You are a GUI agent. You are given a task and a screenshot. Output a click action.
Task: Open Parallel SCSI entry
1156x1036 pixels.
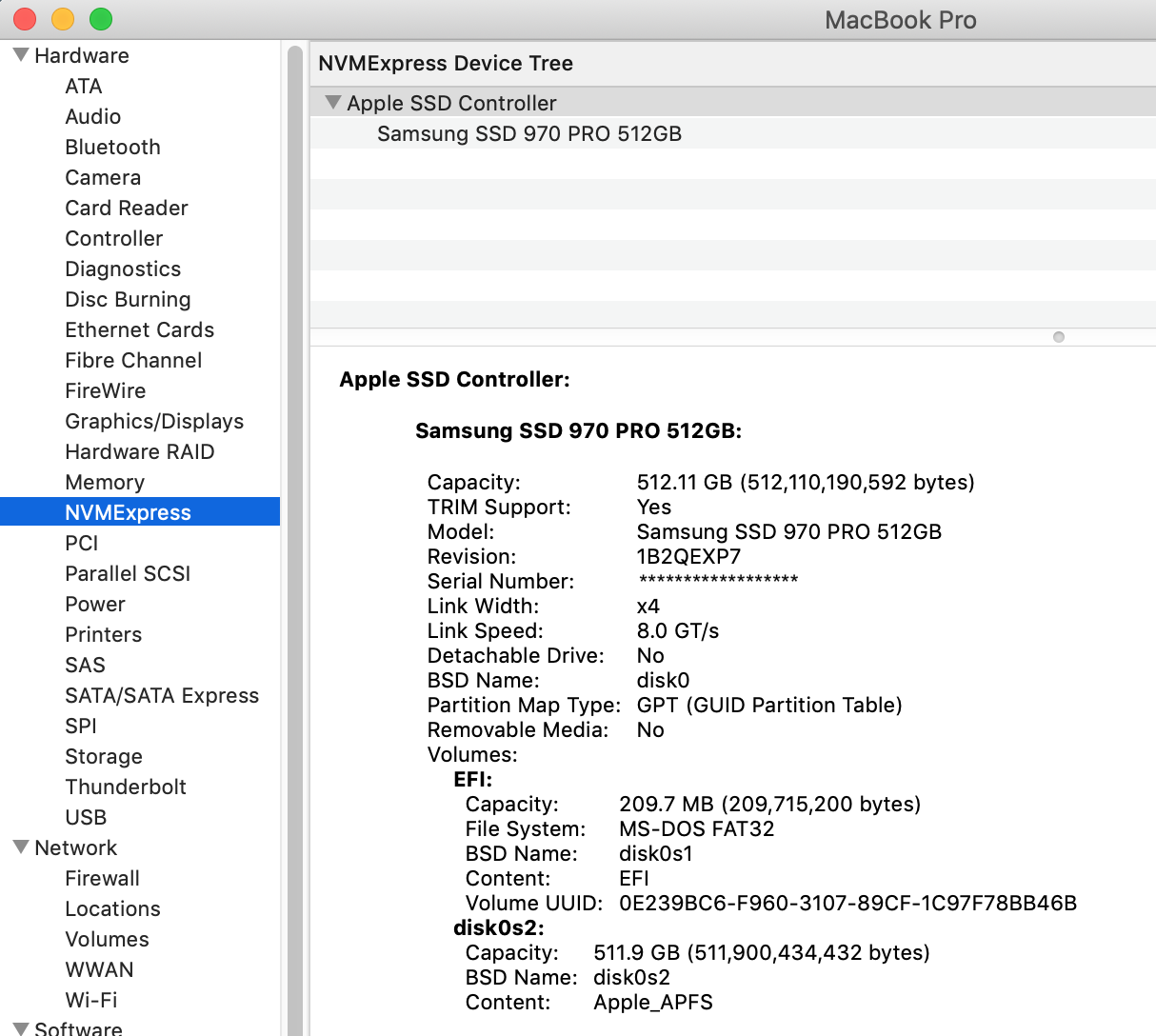point(128,573)
